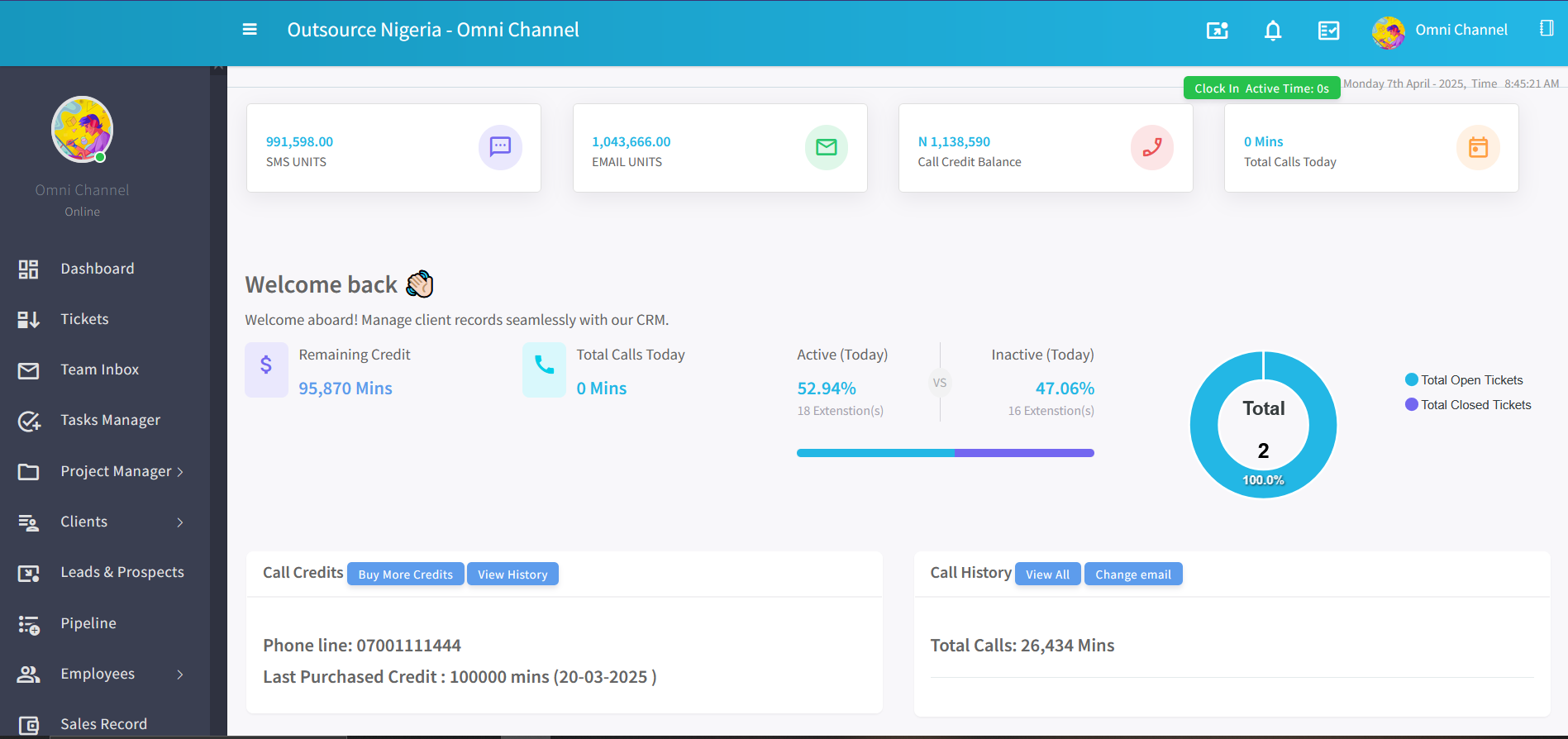Click the checklist tasks icon in header
The image size is (1568, 739).
[x=1328, y=31]
